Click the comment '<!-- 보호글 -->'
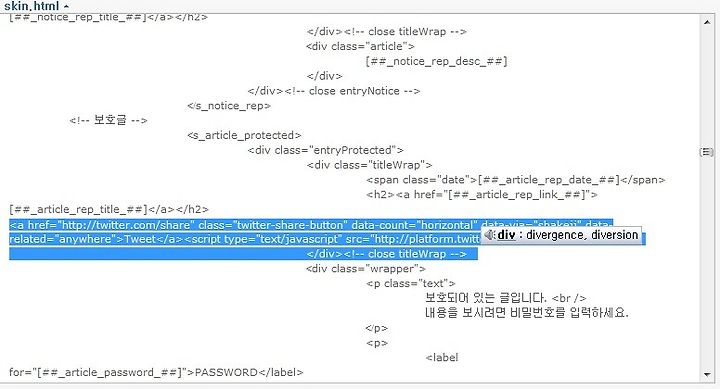This screenshot has width=720, height=389. [108, 120]
